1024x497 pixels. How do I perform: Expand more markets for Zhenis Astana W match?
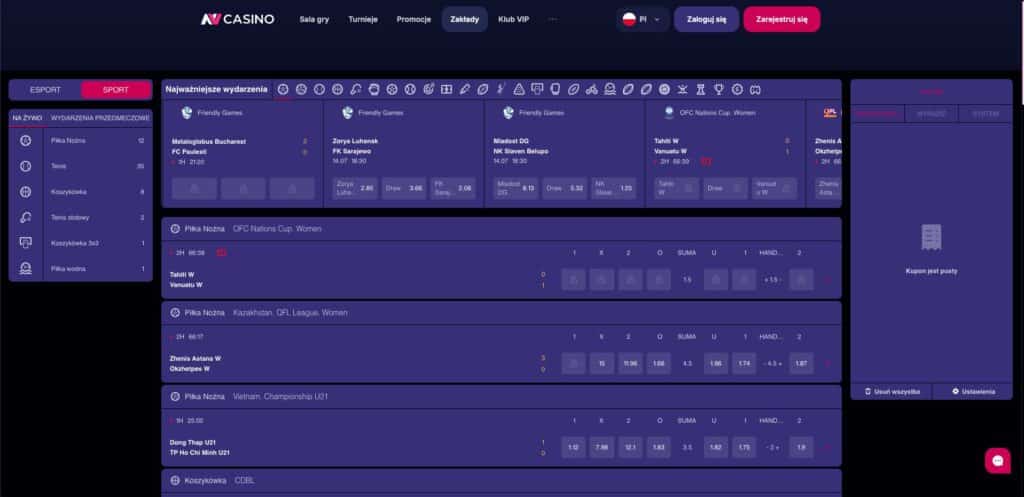click(x=827, y=363)
